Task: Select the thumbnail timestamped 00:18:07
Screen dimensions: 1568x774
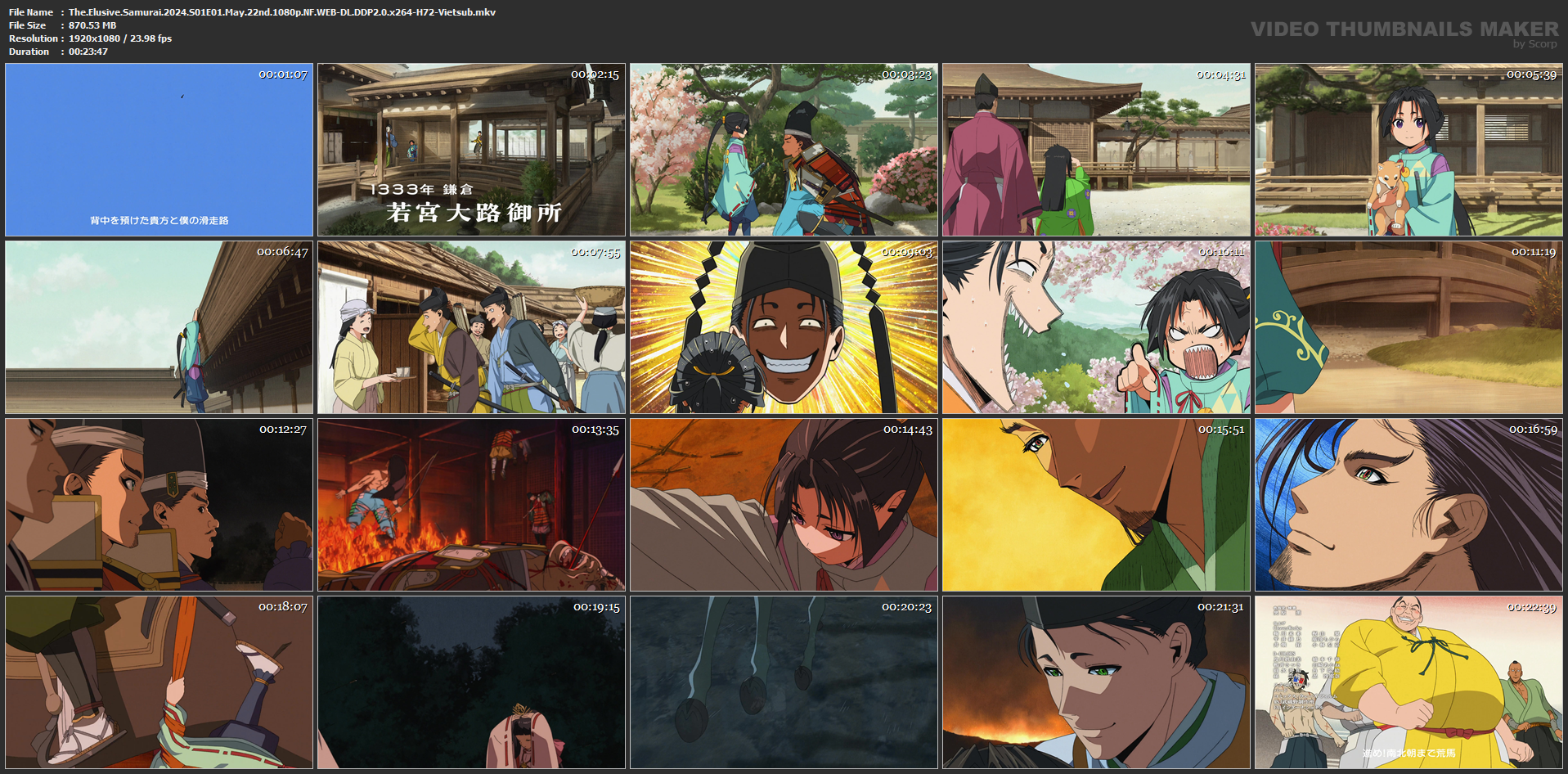Action: click(159, 682)
